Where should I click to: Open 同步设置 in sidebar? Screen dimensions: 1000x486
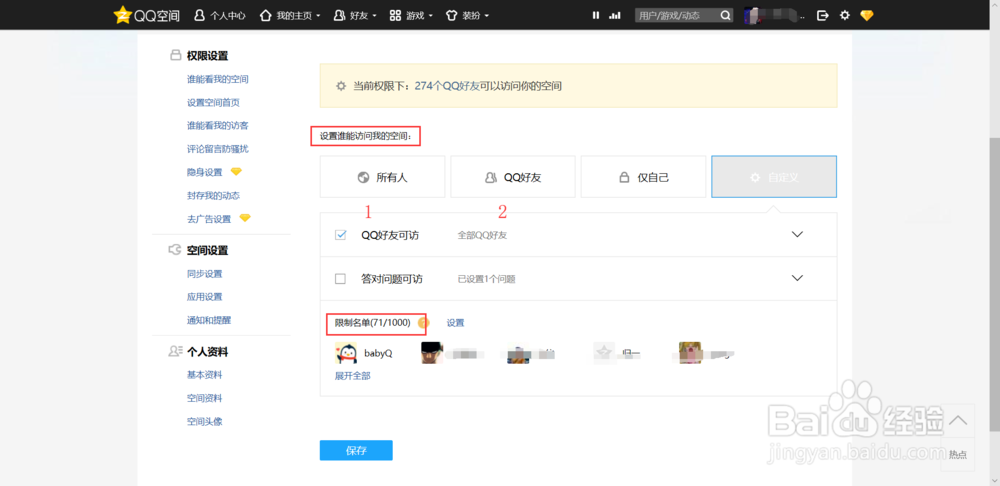(x=204, y=274)
